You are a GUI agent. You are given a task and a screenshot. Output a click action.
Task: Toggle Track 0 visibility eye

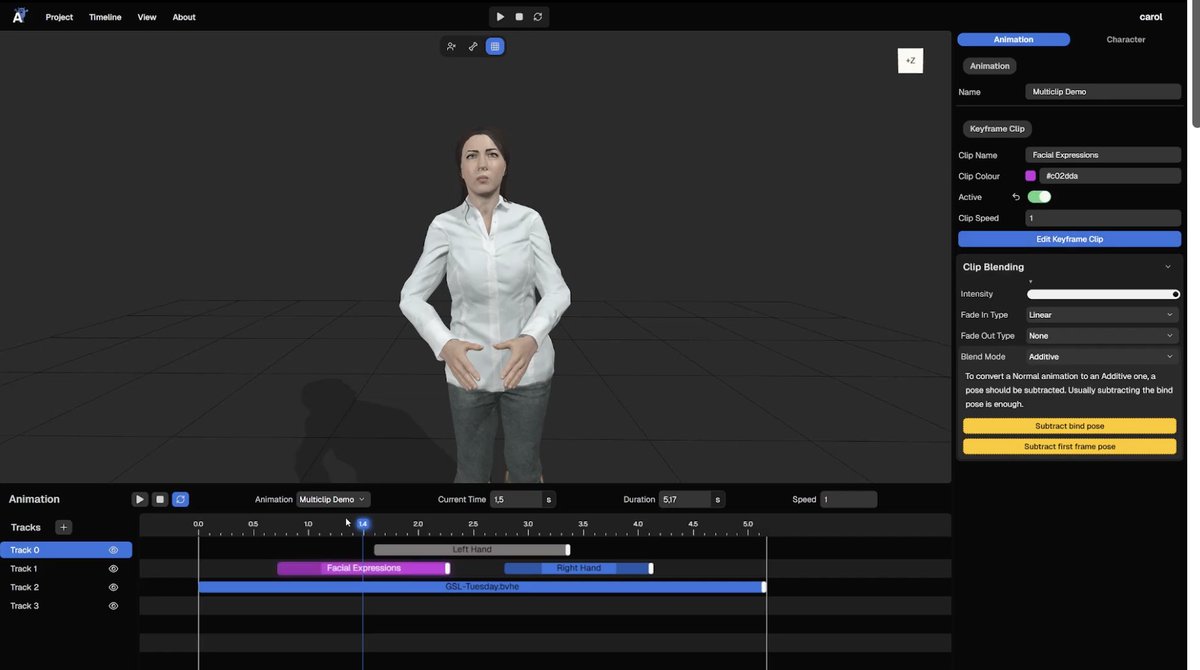tap(113, 550)
